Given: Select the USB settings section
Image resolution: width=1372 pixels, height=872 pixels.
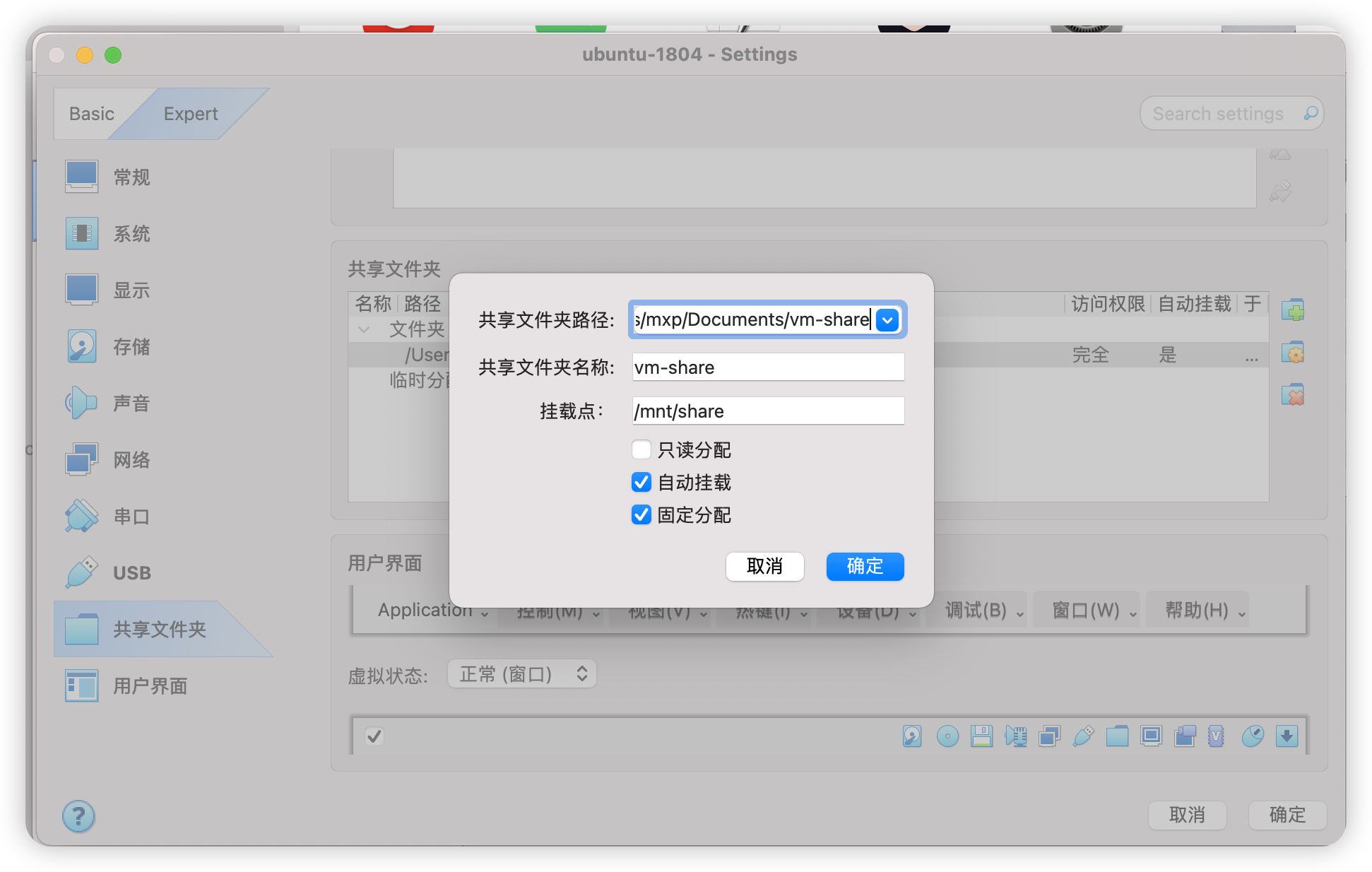Looking at the screenshot, I should [131, 573].
